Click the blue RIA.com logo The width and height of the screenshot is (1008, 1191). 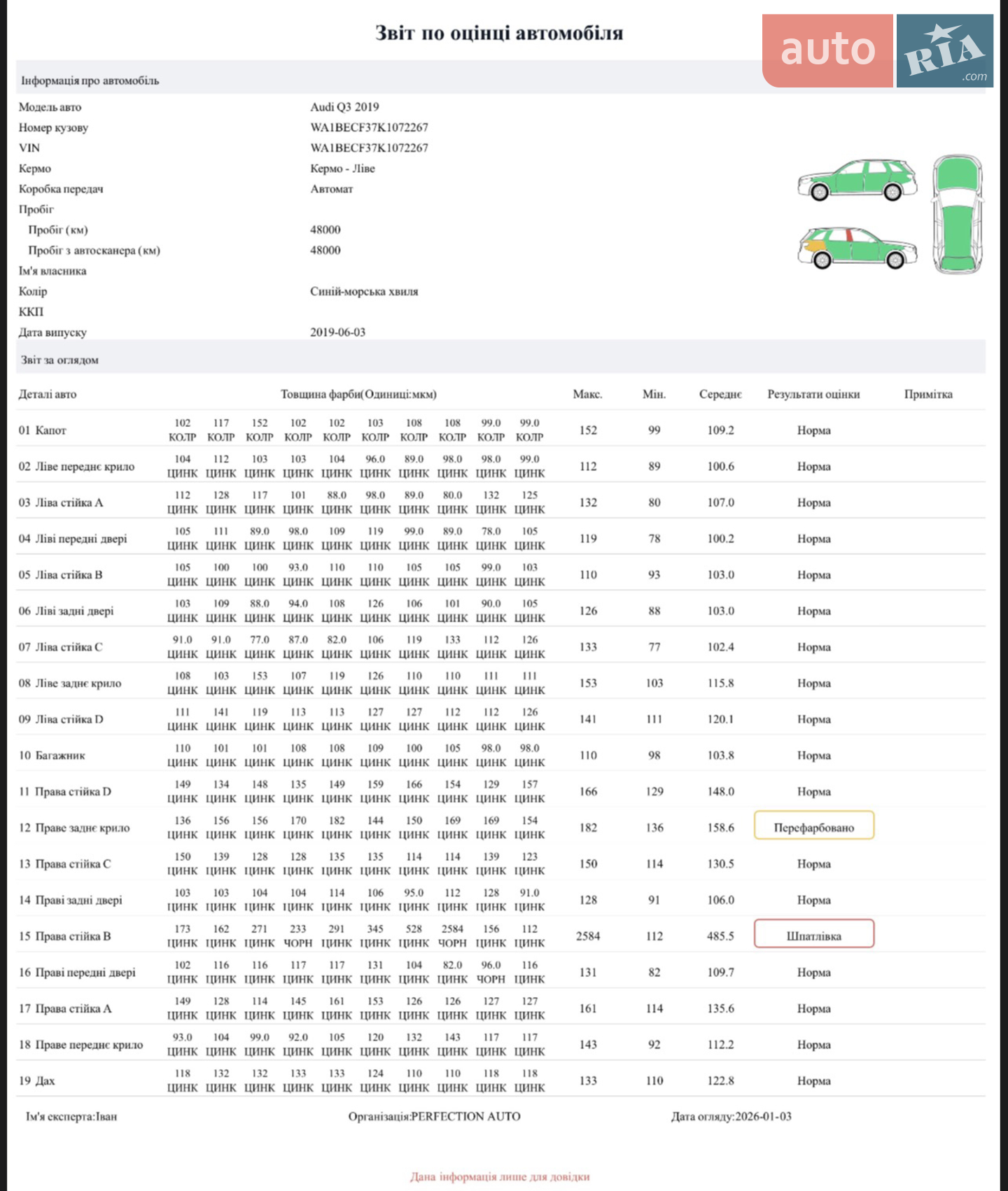945,50
